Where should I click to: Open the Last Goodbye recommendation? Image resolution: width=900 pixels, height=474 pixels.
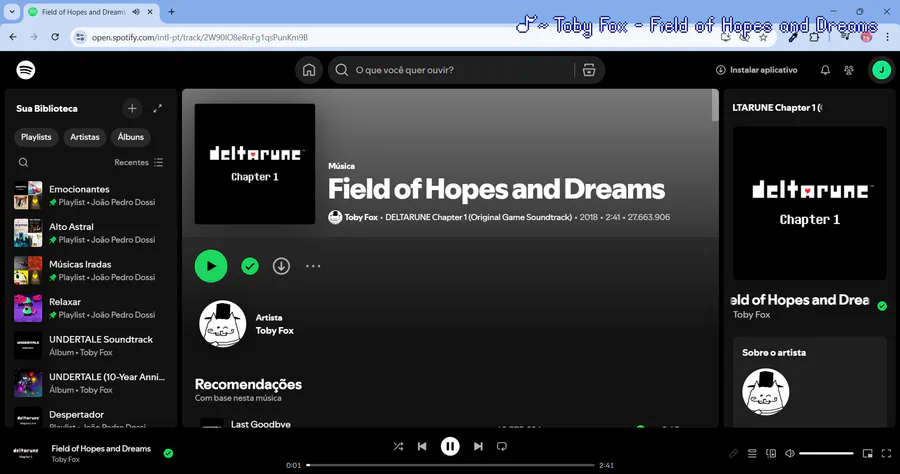[261, 424]
